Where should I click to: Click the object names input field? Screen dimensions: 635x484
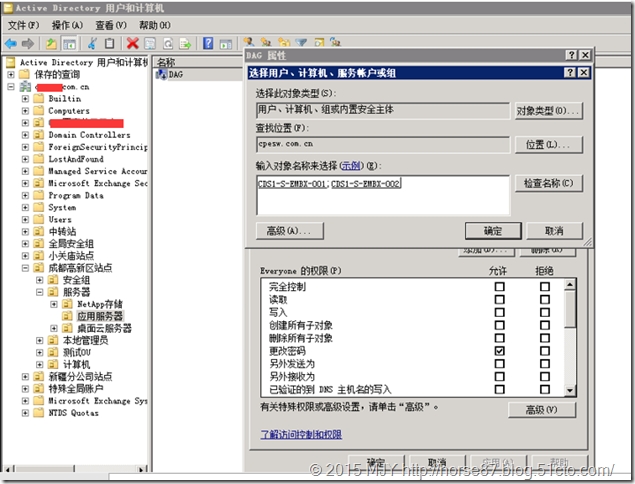coord(382,195)
